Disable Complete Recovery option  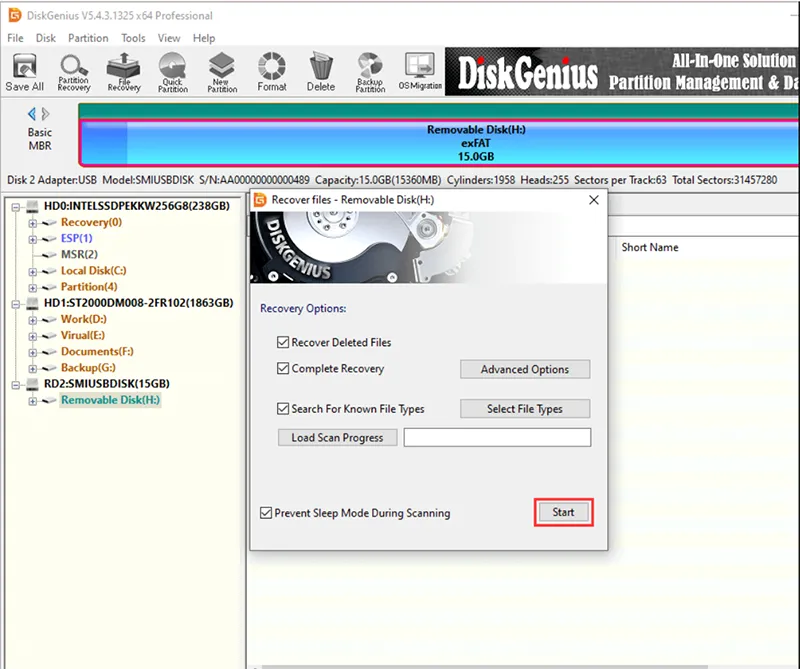(284, 369)
